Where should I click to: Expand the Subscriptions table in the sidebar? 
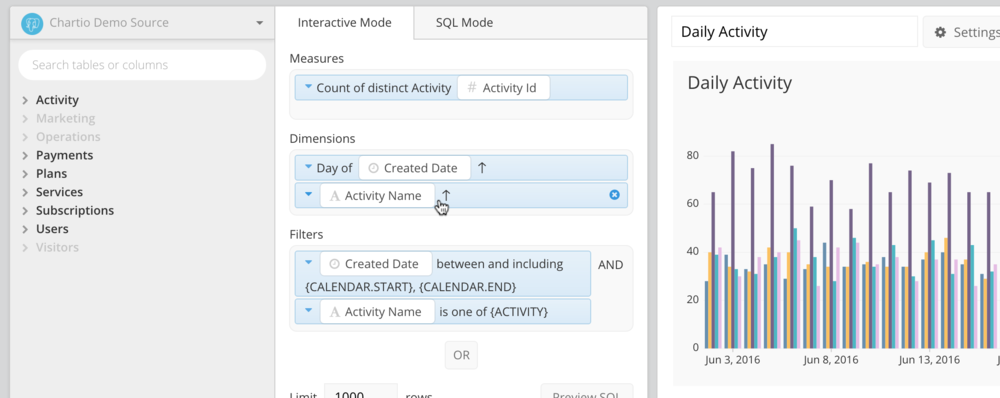[25, 210]
